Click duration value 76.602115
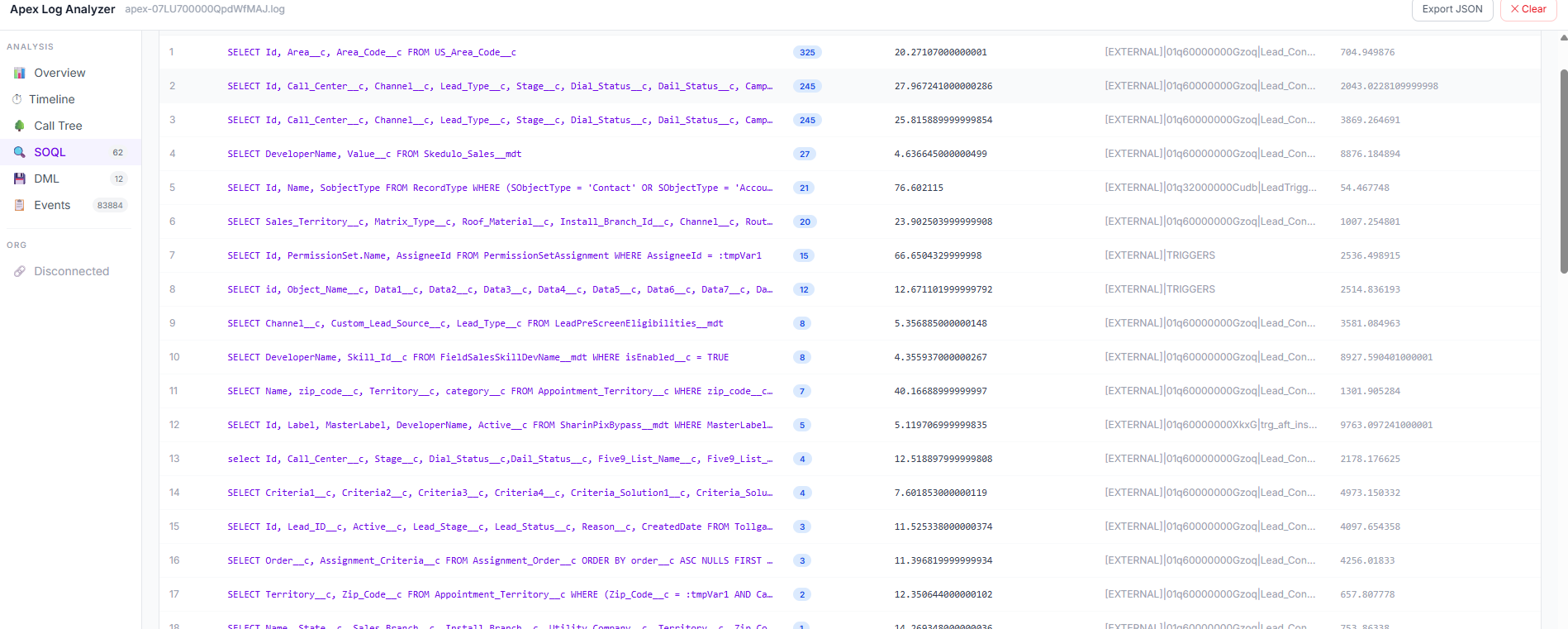The height and width of the screenshot is (629, 1568). pos(919,188)
